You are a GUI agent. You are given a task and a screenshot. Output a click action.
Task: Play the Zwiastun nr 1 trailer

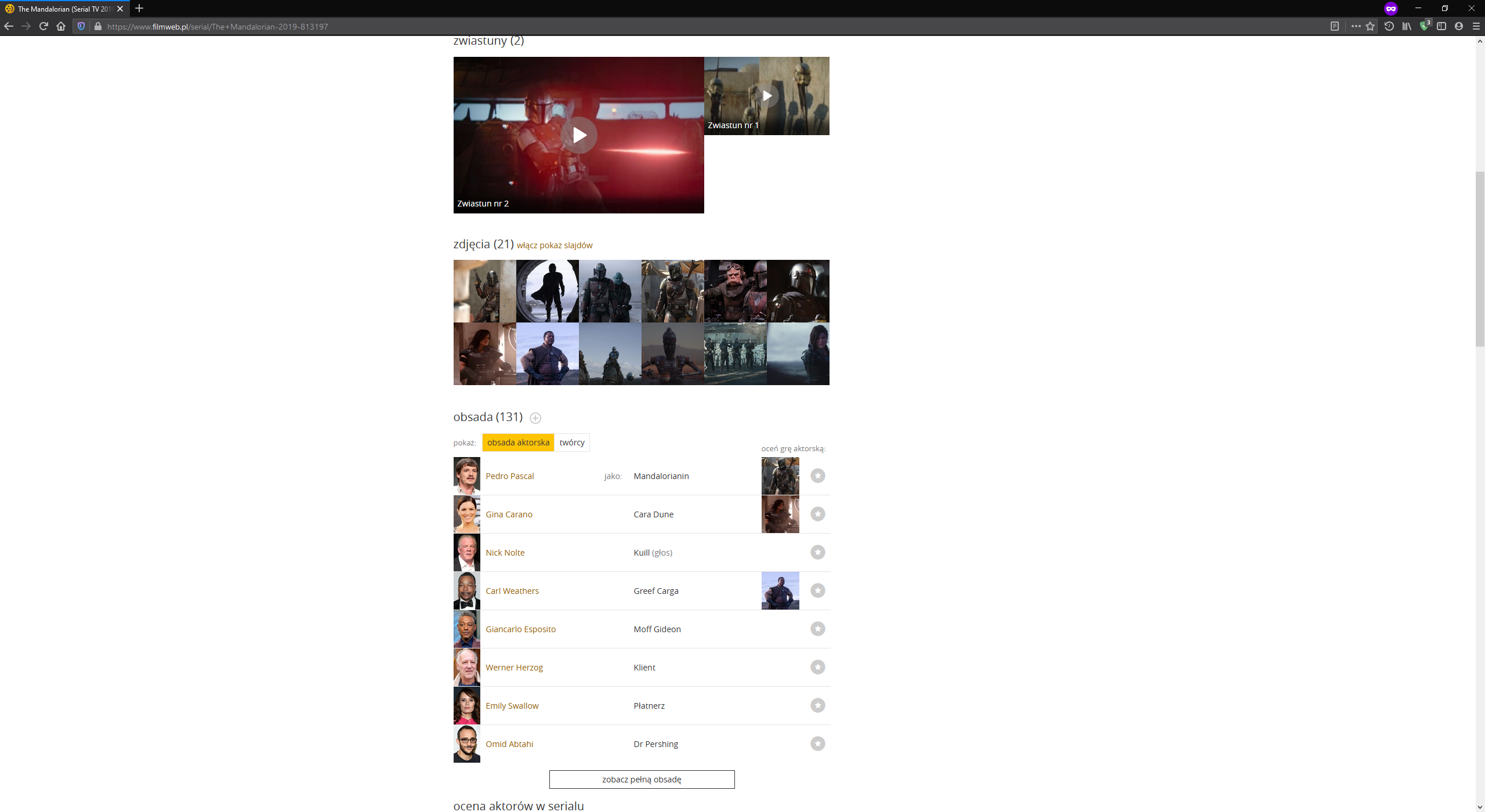[x=767, y=95]
